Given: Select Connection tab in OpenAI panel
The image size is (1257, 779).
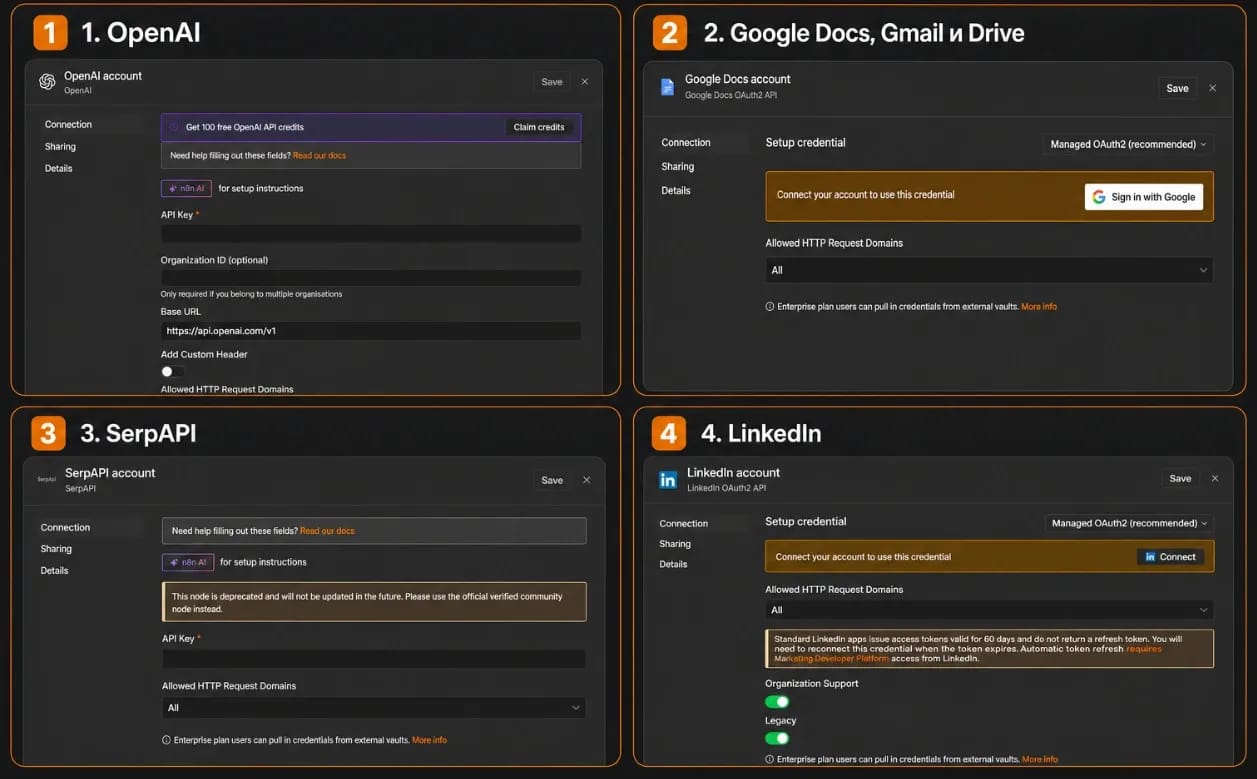Looking at the screenshot, I should click(68, 125).
